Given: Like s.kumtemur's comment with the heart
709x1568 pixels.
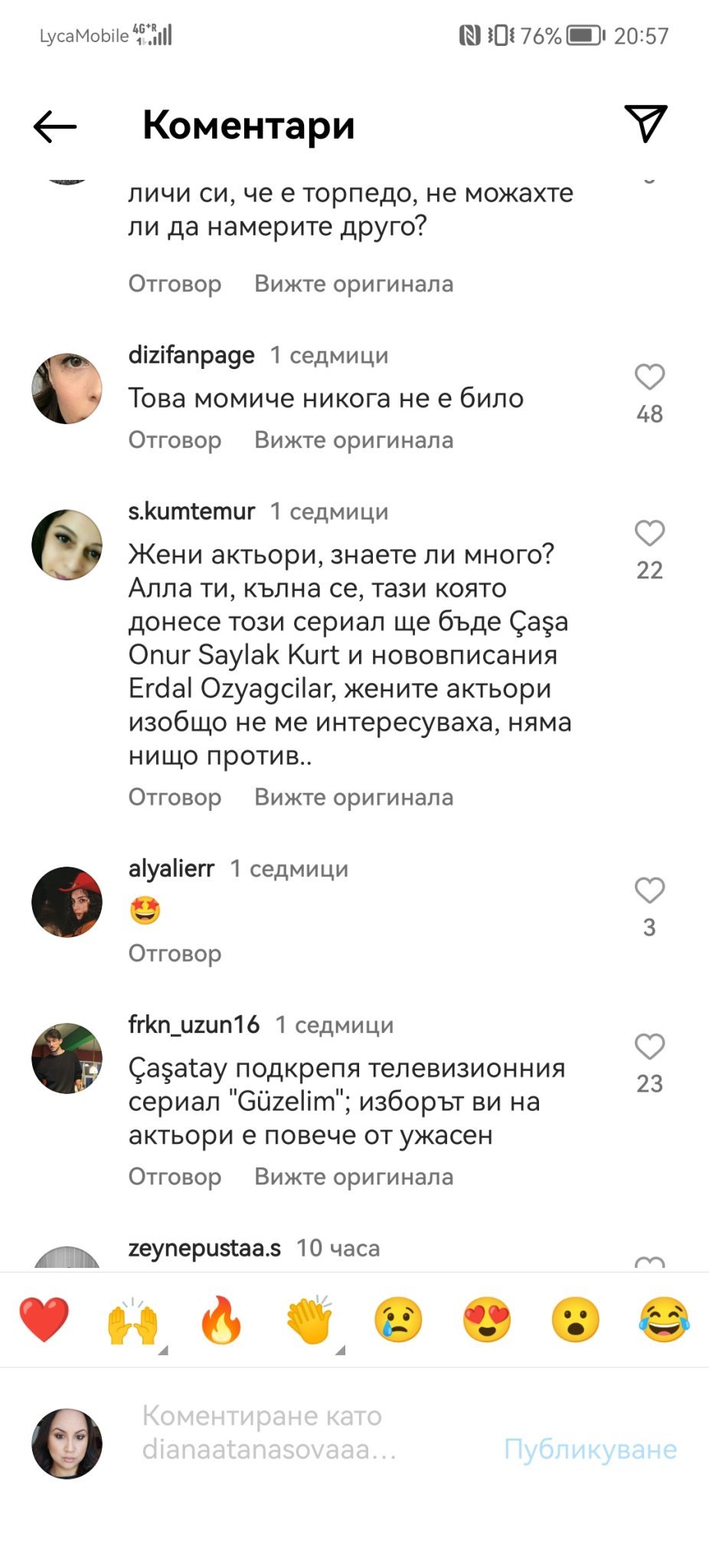Looking at the screenshot, I should coord(649,534).
